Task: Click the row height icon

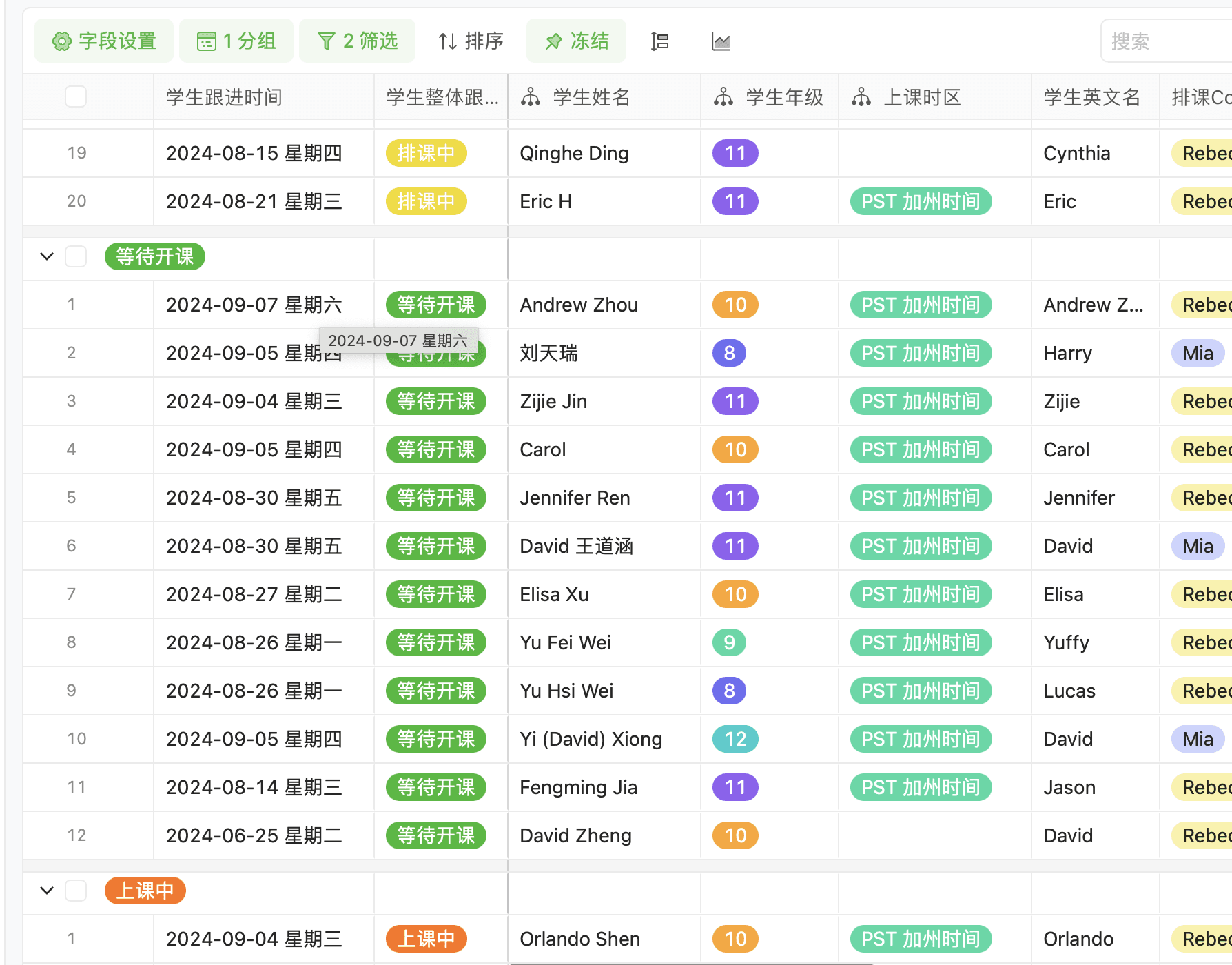Action: click(x=659, y=42)
